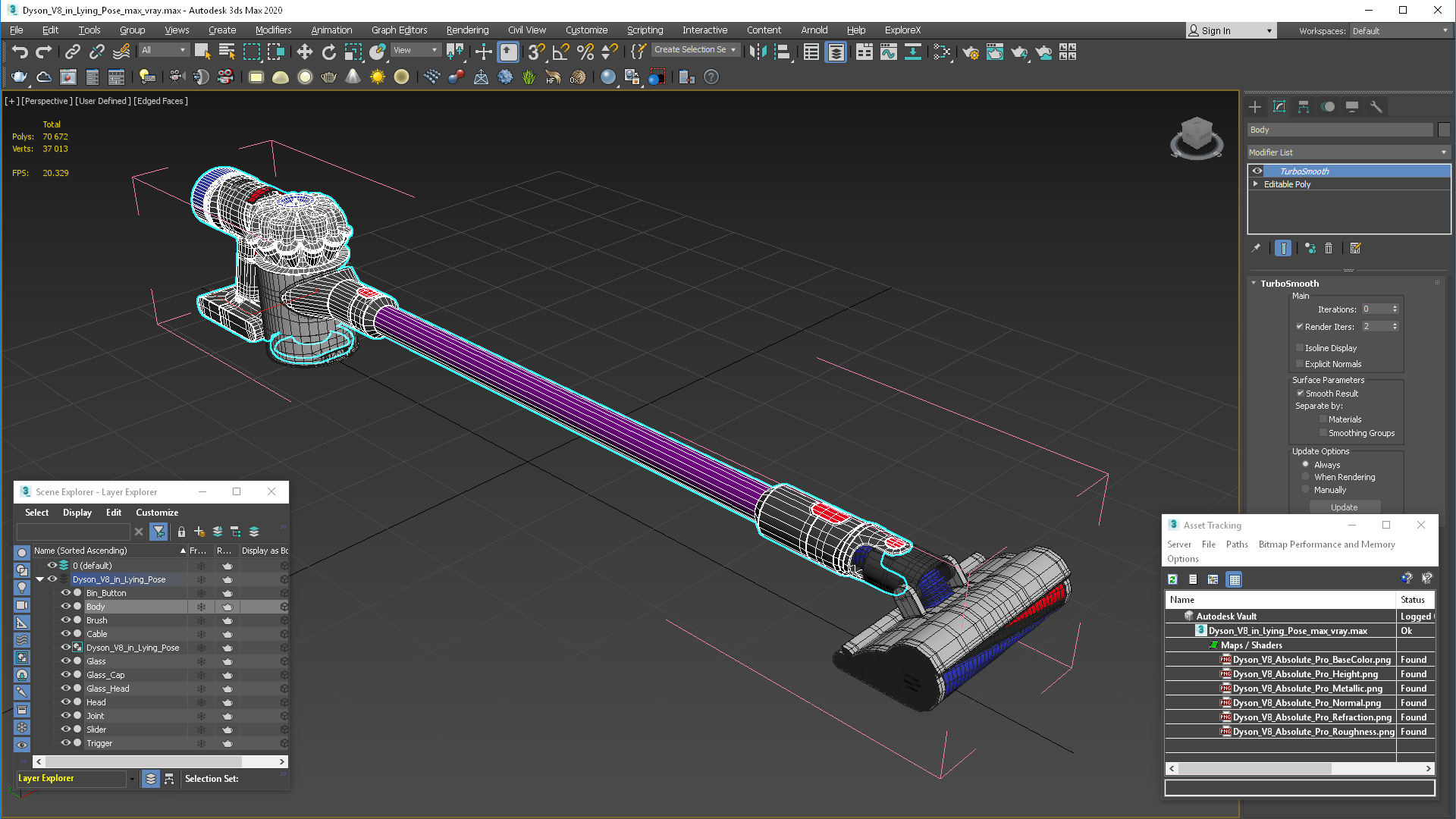
Task: Click Asset Tracking horizontal scrollbar
Action: pyautogui.click(x=1300, y=769)
